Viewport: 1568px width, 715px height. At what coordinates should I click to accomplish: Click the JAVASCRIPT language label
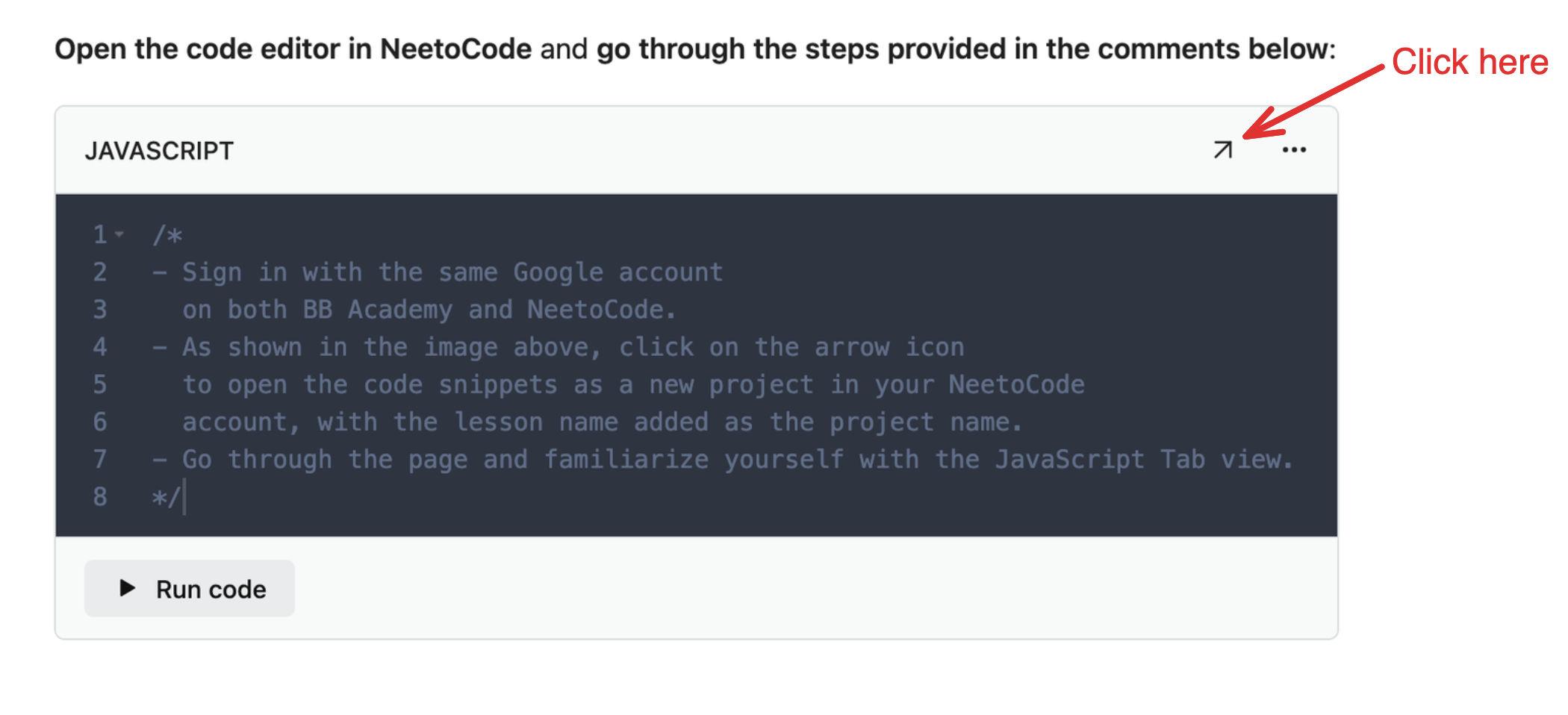[159, 151]
